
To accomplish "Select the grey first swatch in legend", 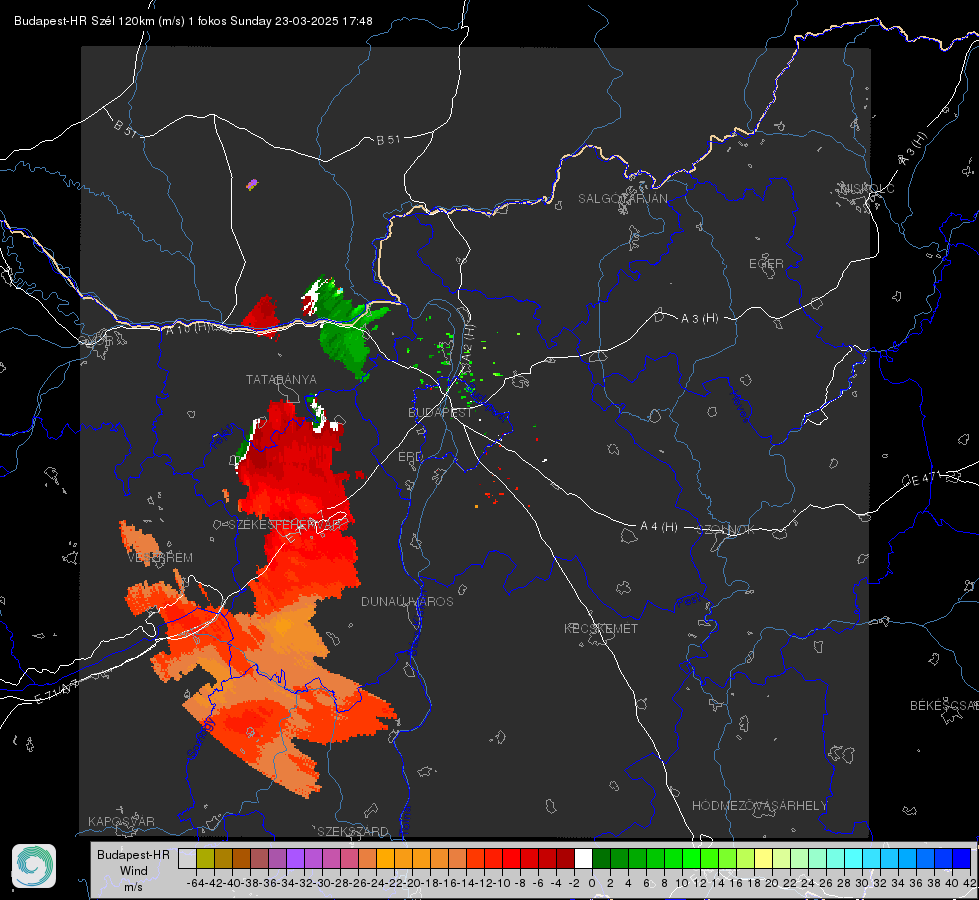I will coord(187,858).
